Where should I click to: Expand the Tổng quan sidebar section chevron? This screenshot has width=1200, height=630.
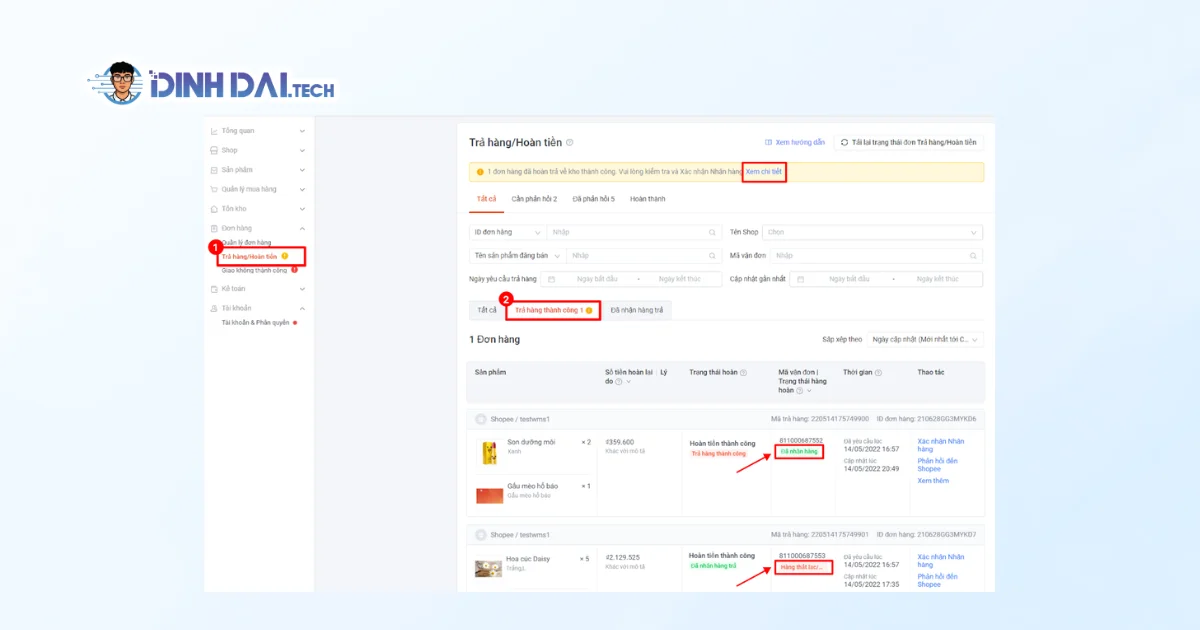pos(302,131)
